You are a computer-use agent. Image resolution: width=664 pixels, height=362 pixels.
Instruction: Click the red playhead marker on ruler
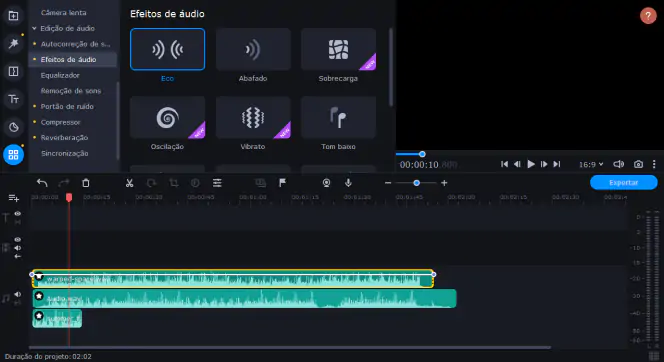click(69, 197)
